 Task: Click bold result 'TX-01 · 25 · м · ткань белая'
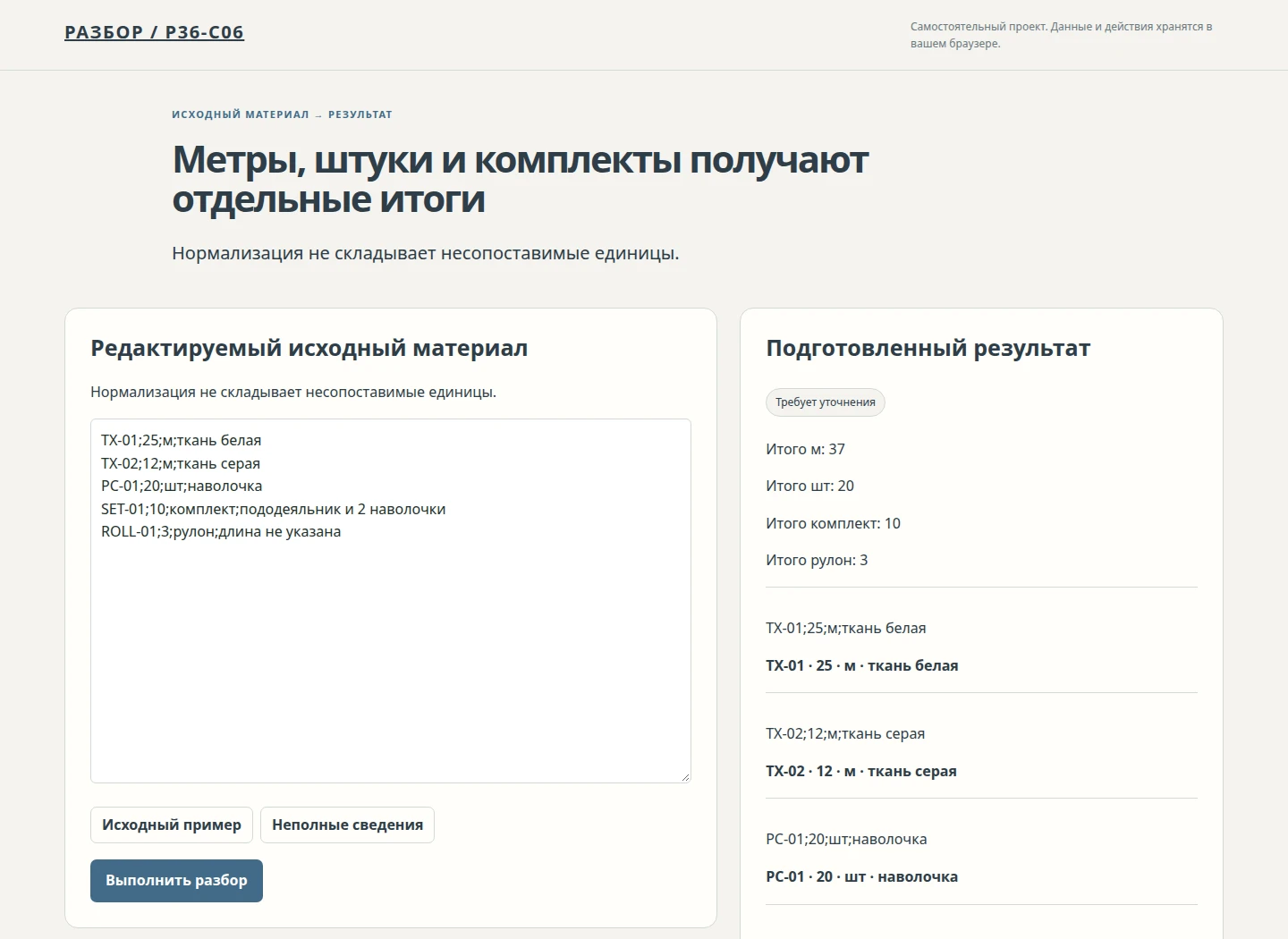click(861, 665)
